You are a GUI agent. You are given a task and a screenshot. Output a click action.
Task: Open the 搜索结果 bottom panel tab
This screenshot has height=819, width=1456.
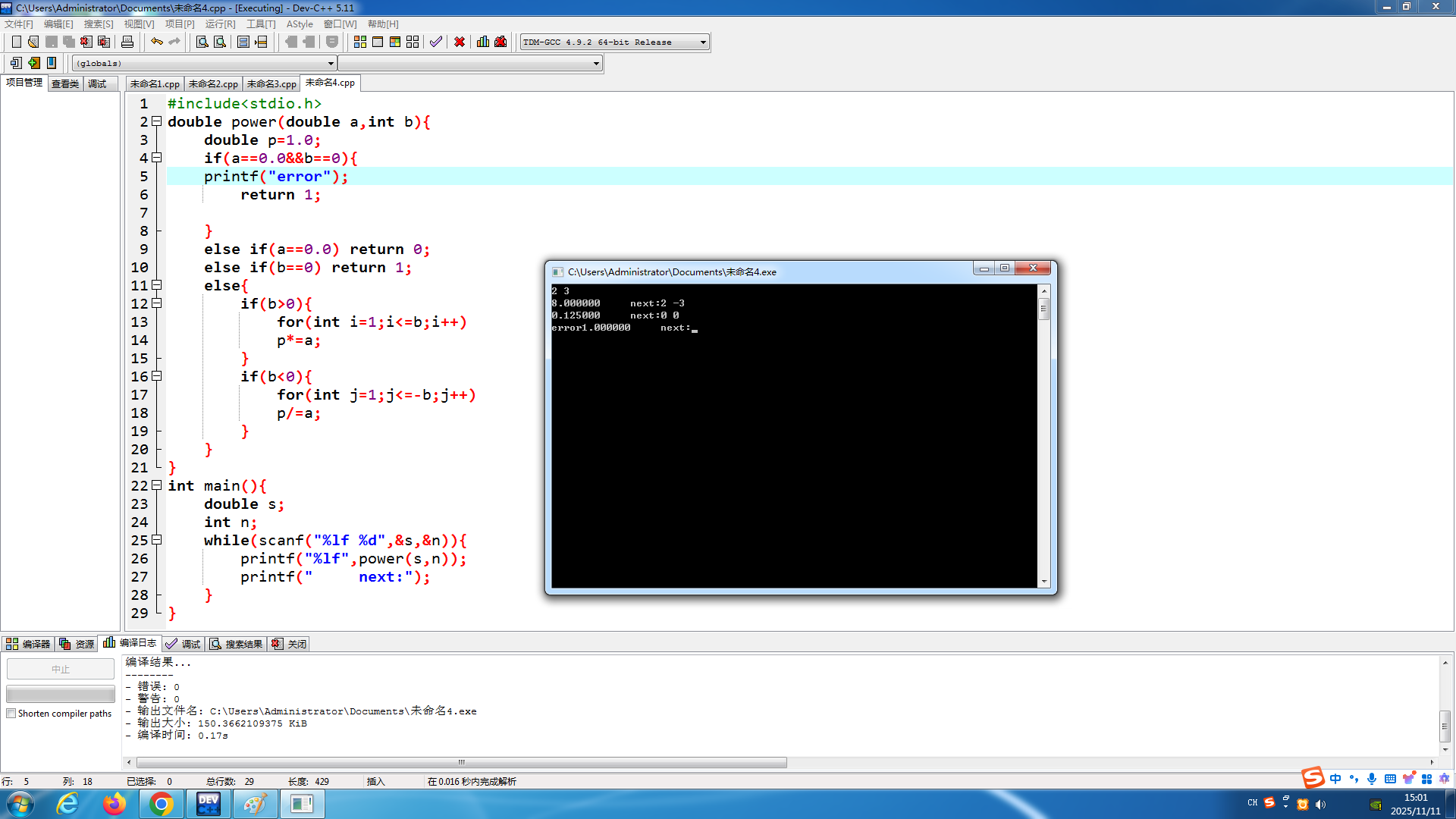(x=237, y=644)
